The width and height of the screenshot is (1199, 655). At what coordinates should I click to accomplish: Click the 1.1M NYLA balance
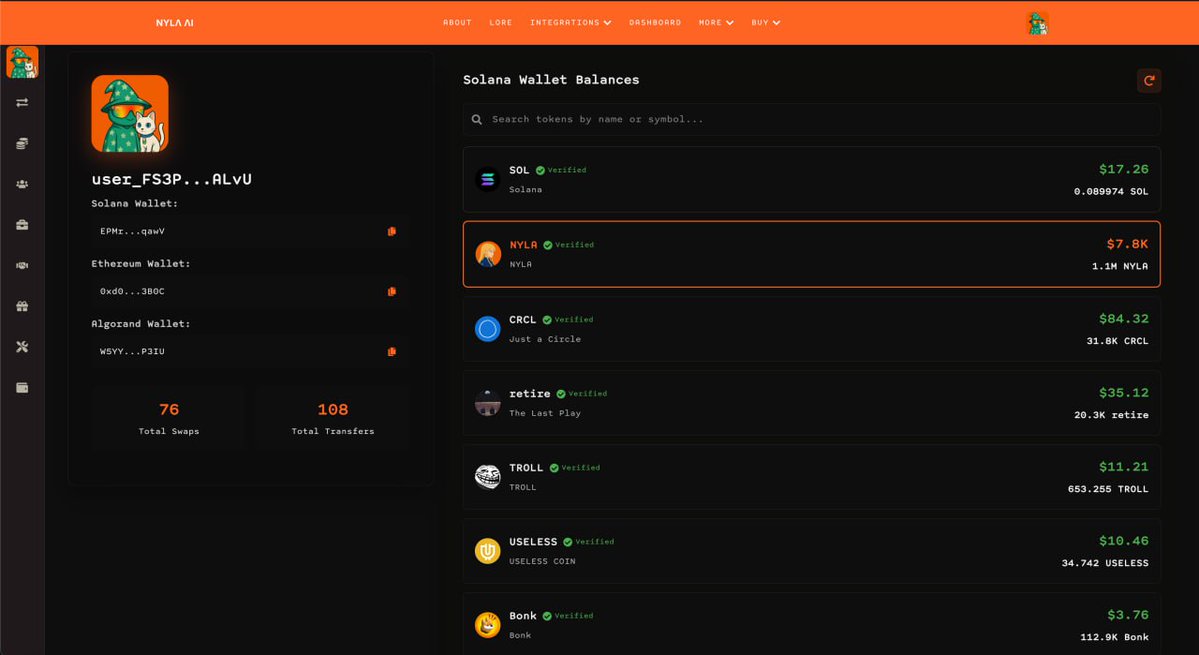pyautogui.click(x=1120, y=267)
